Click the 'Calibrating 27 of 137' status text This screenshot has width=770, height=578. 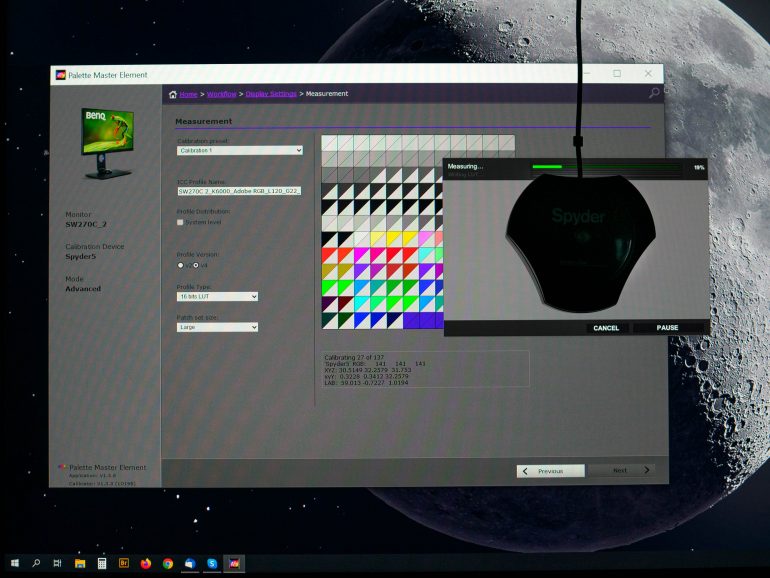[354, 358]
